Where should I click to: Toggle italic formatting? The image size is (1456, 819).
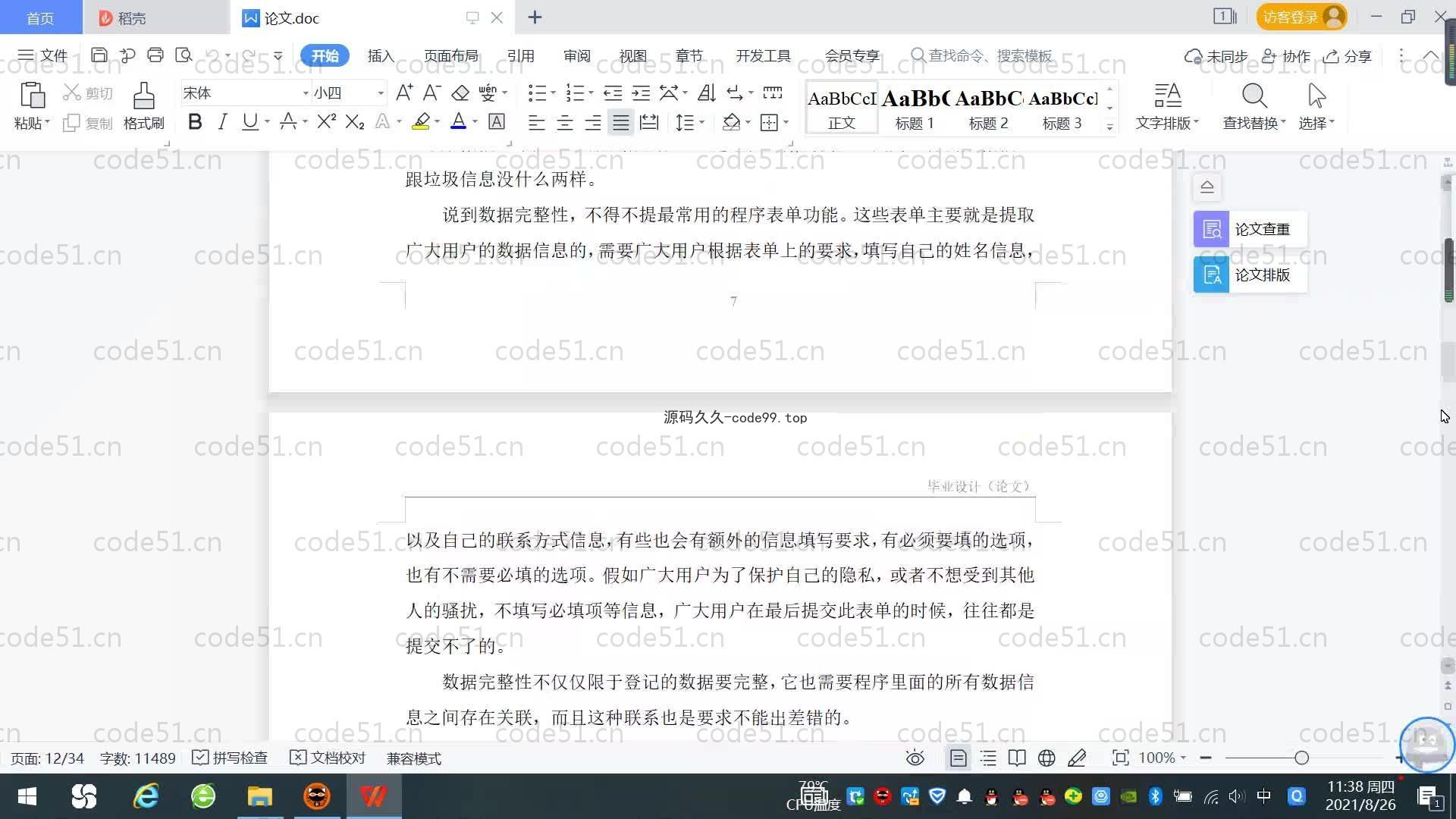point(222,121)
